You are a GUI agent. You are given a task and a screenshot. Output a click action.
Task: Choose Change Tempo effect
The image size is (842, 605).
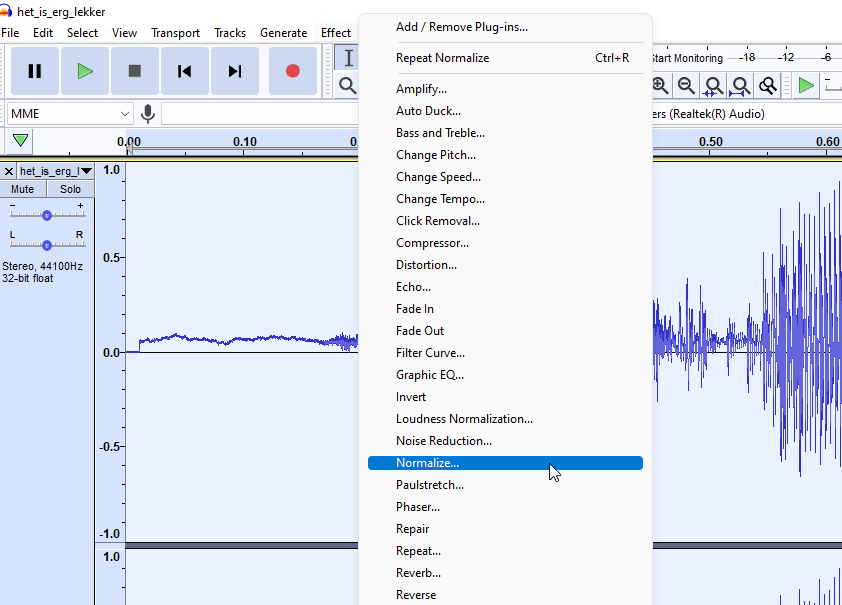coord(505,199)
